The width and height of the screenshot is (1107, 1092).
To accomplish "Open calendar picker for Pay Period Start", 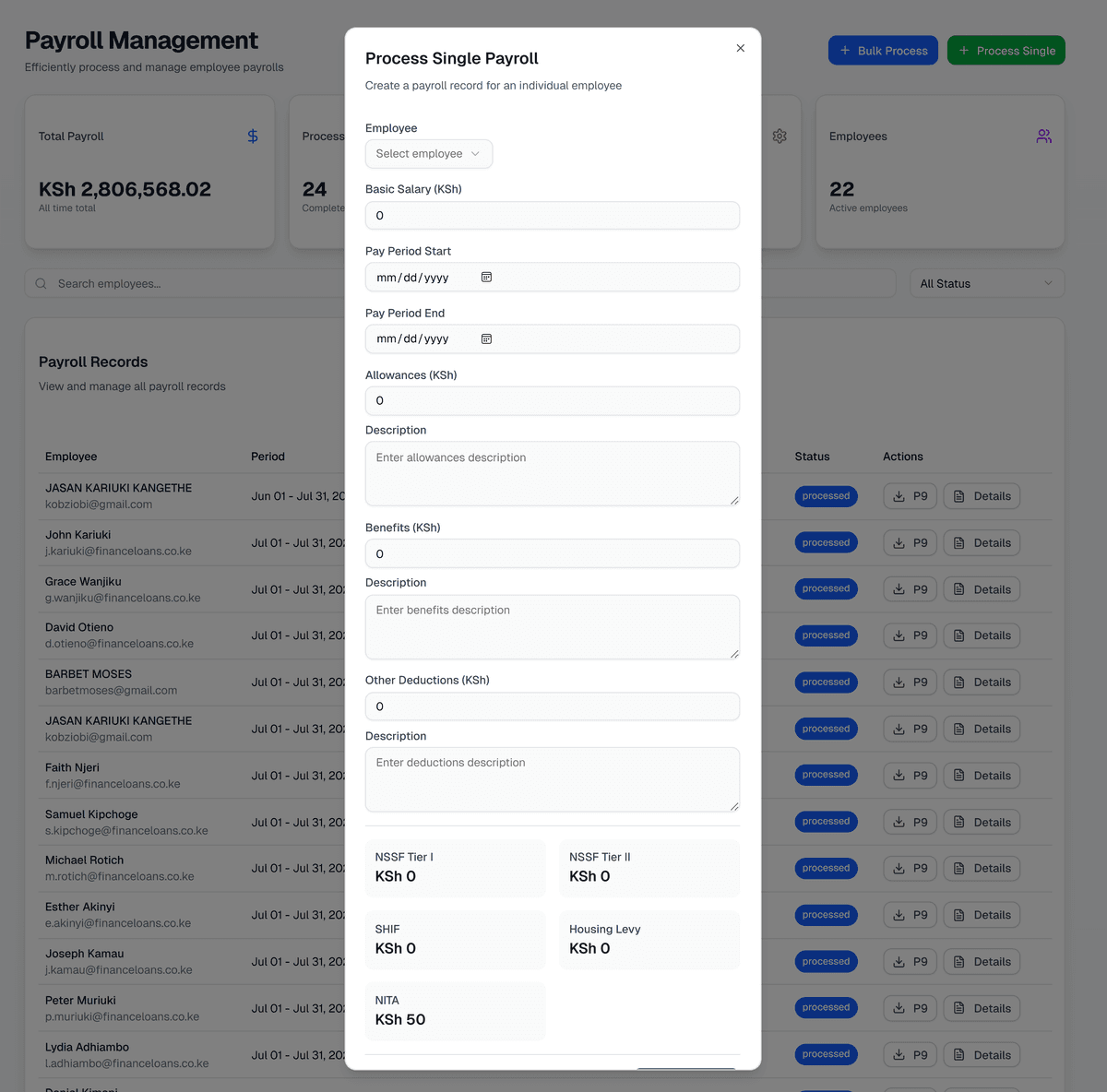I will point(486,278).
